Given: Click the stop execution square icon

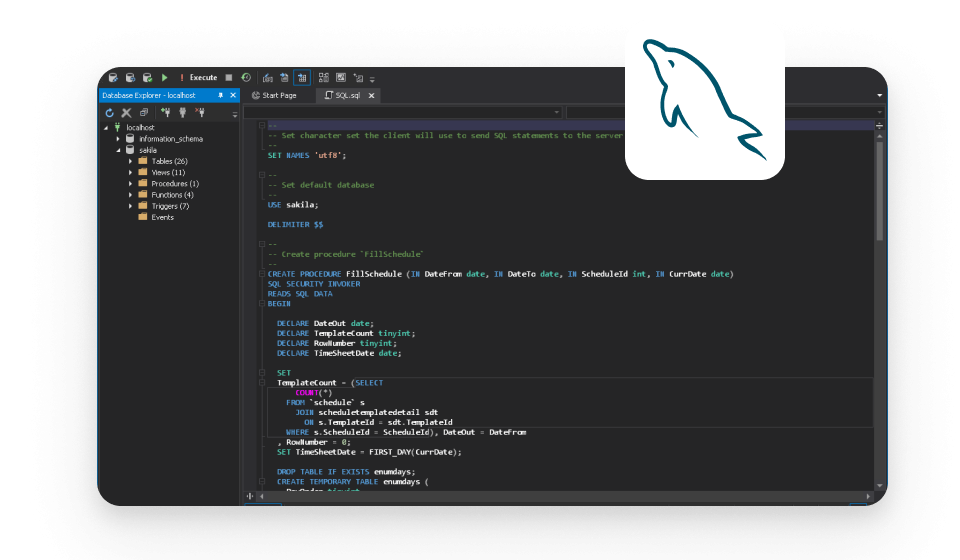Looking at the screenshot, I should tap(229, 77).
